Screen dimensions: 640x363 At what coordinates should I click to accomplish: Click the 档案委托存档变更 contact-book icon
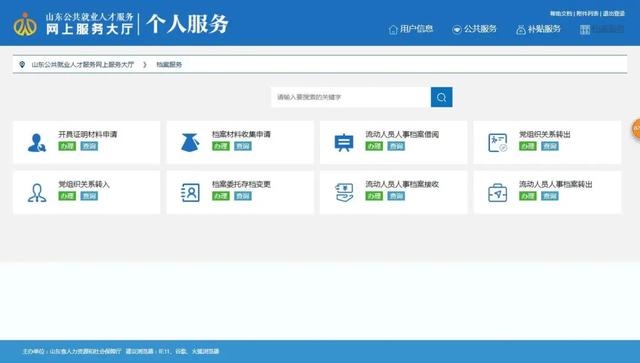click(x=190, y=193)
